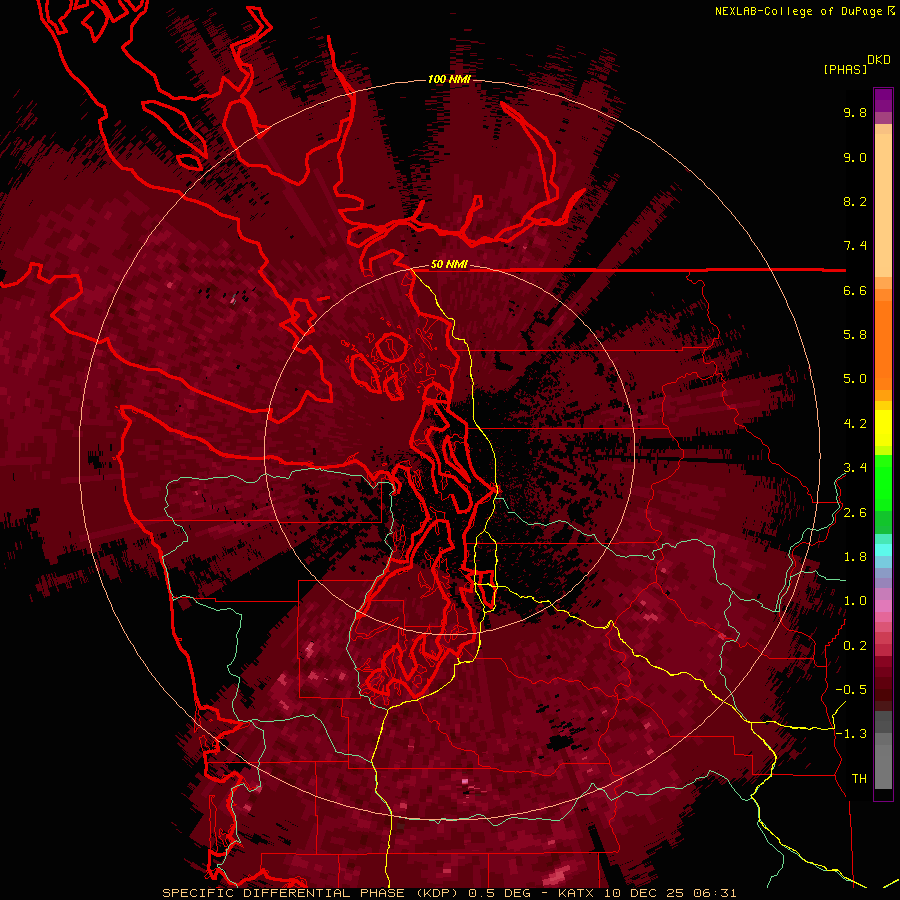Click the -0.5 scale value
Screen dimensions: 900x900
[851, 690]
